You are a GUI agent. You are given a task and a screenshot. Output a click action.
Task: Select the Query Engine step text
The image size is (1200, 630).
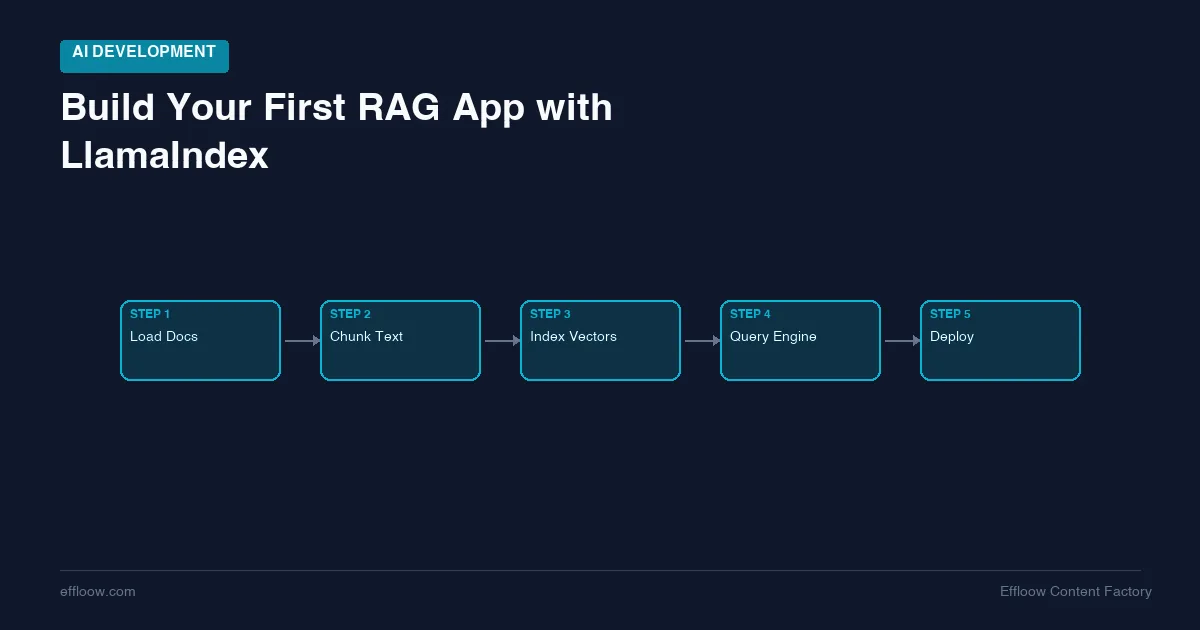click(x=773, y=337)
